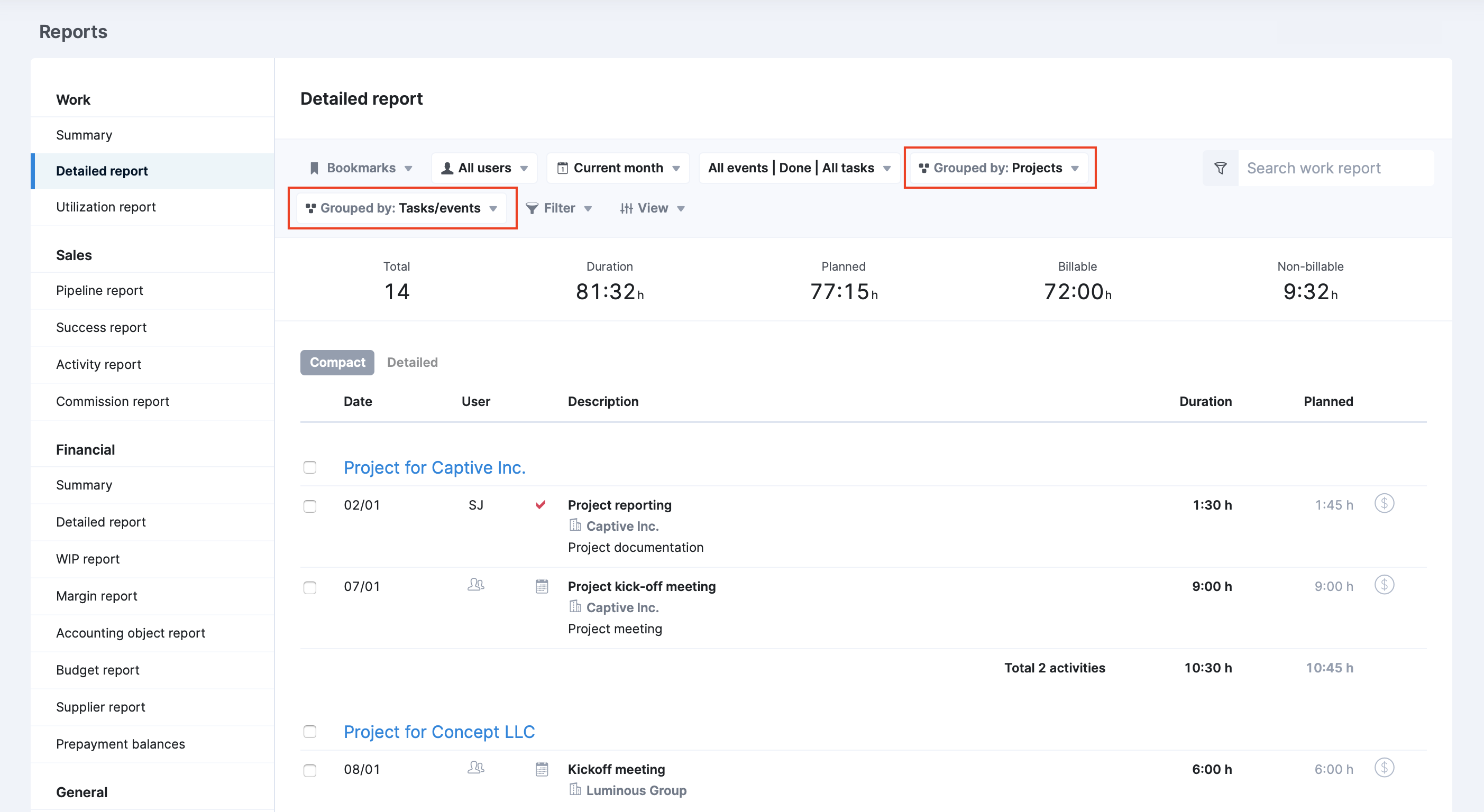Viewport: 1484px width, 812px height.
Task: Open the Kickoff meeting event
Action: (x=616, y=769)
